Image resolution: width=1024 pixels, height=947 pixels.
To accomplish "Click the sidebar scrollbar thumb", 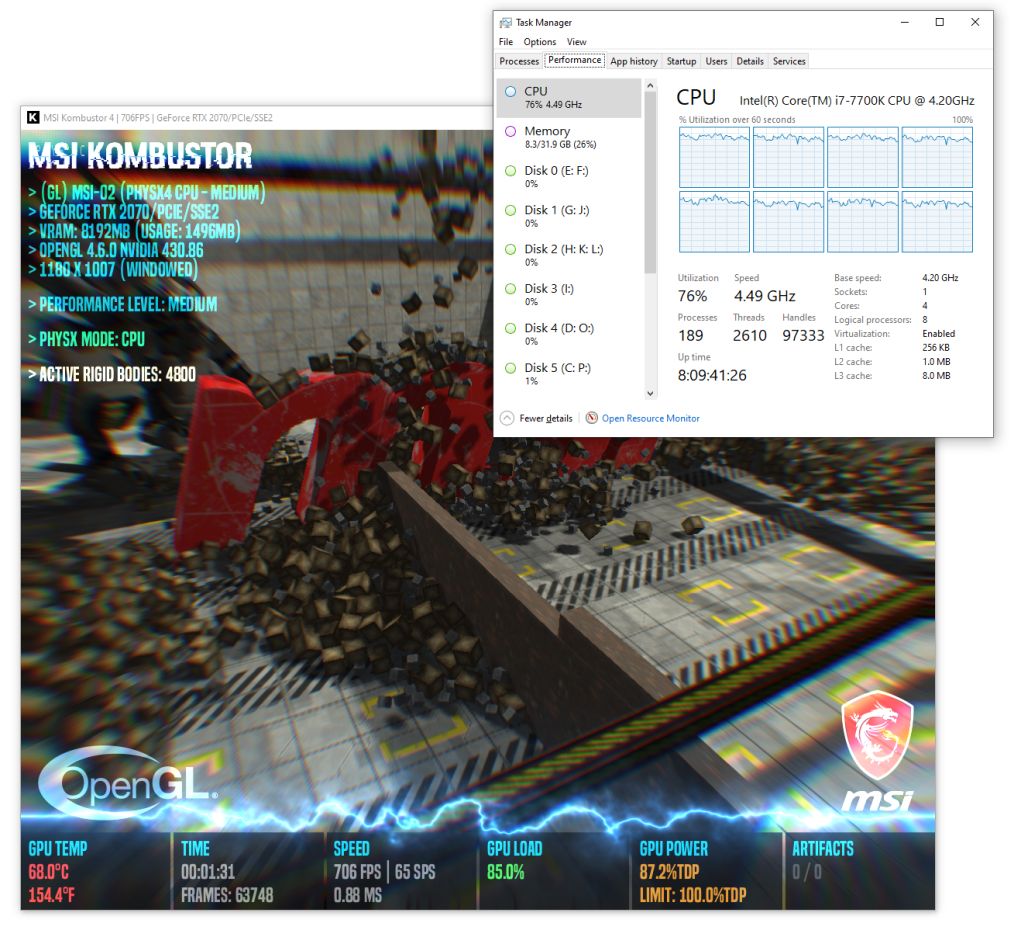I will pyautogui.click(x=650, y=183).
